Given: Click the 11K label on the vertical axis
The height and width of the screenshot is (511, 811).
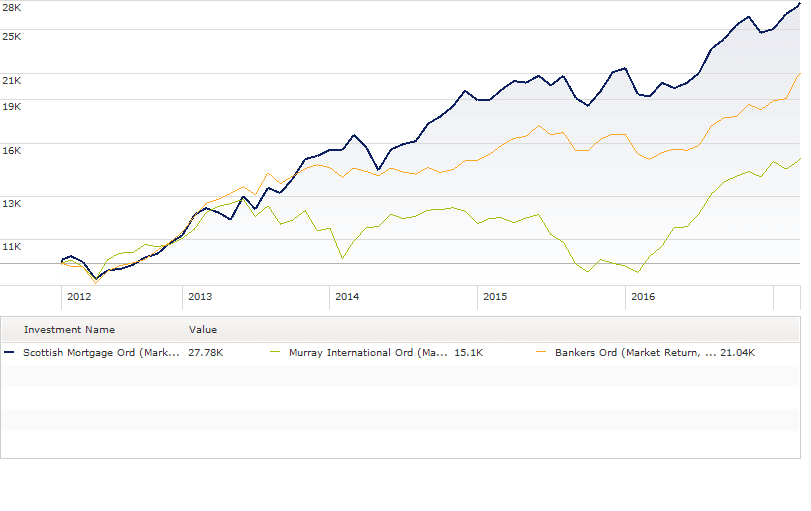Looking at the screenshot, I should pos(12,245).
